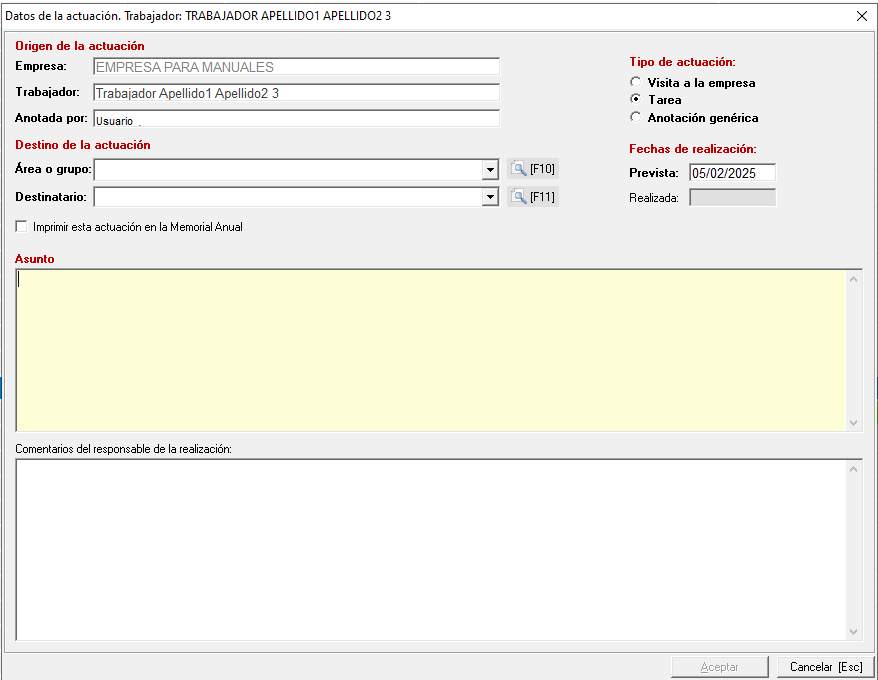Click the Destino de la actuación heading
Screen dimensions: 878x680
(x=83, y=145)
